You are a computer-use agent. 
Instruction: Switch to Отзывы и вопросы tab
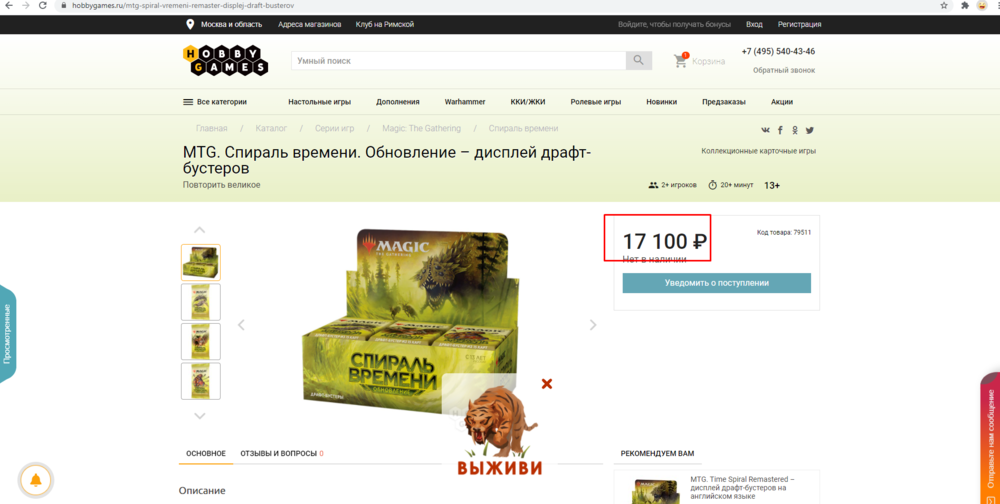(282, 454)
